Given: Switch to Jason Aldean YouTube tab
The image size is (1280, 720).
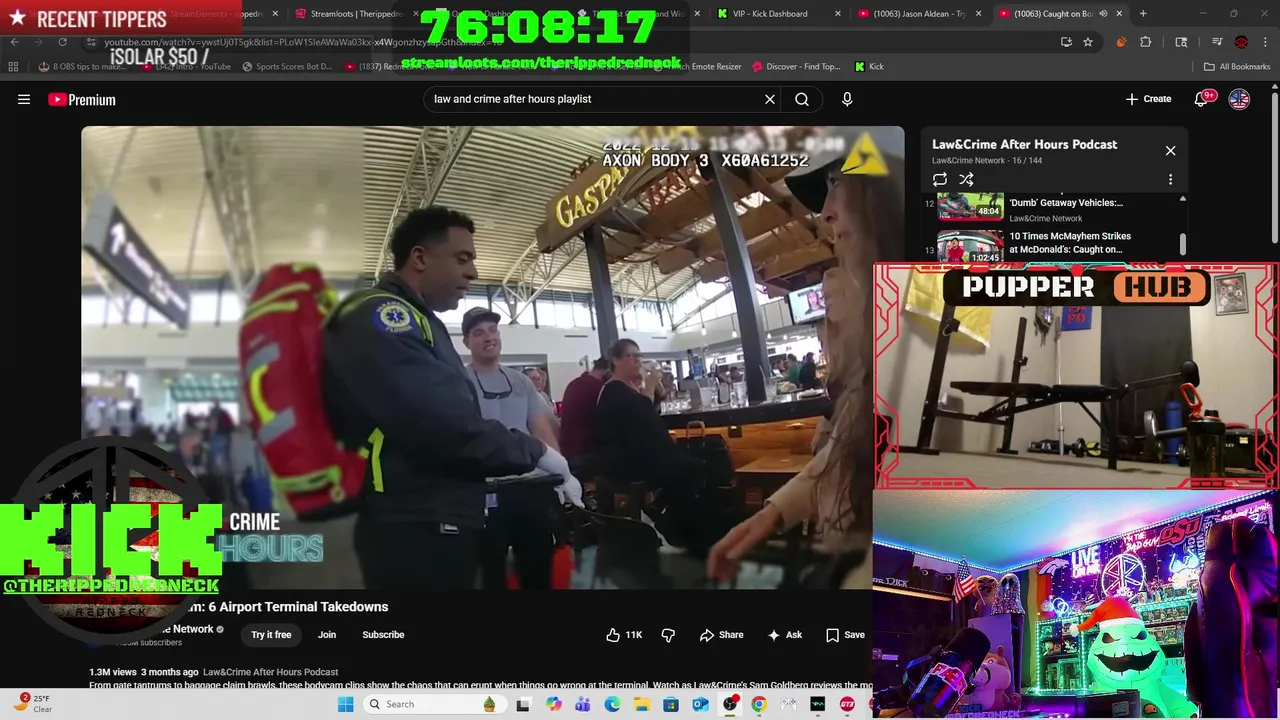Looking at the screenshot, I should [x=918, y=14].
